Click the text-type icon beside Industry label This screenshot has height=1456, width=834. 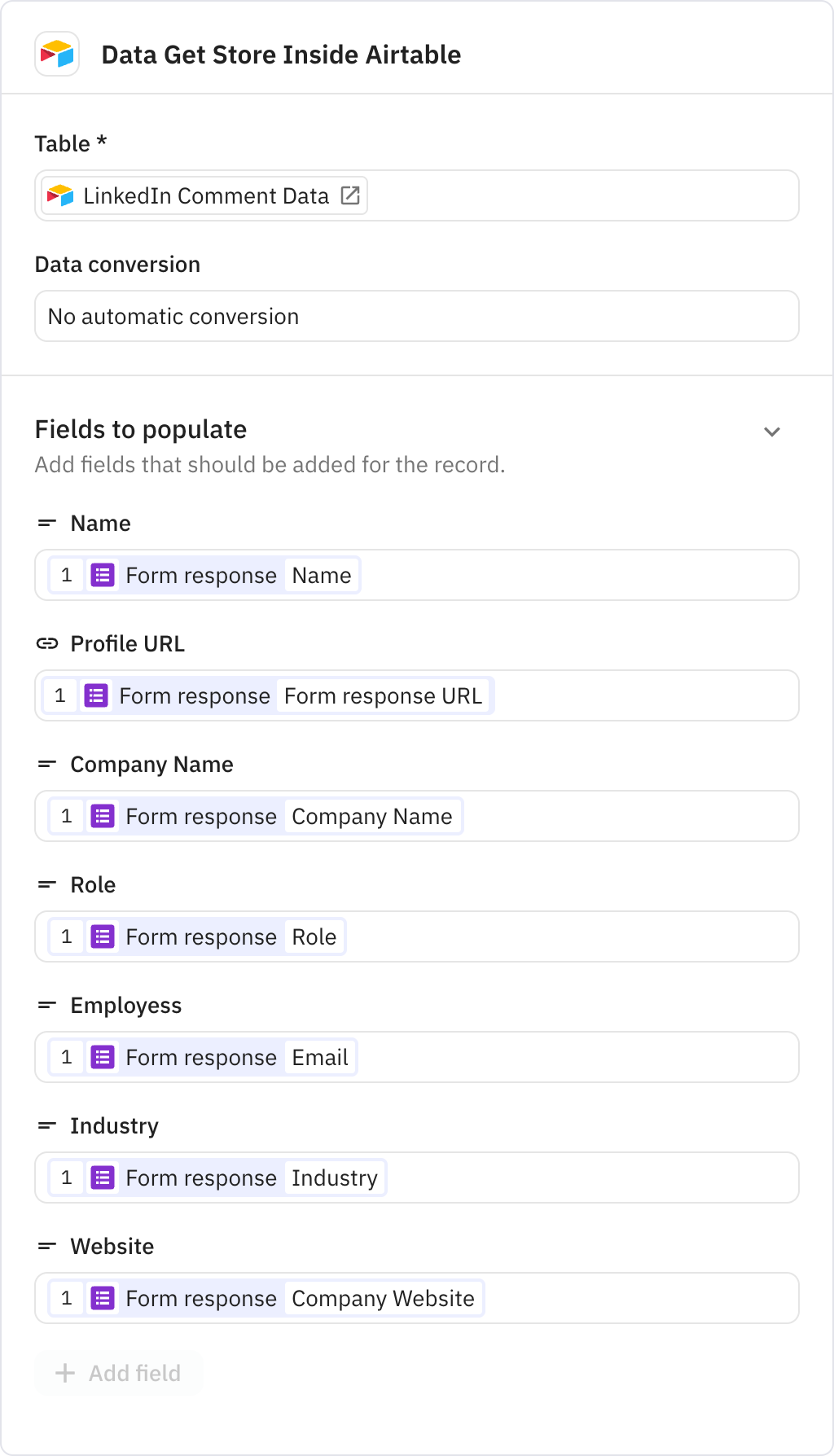[47, 1125]
